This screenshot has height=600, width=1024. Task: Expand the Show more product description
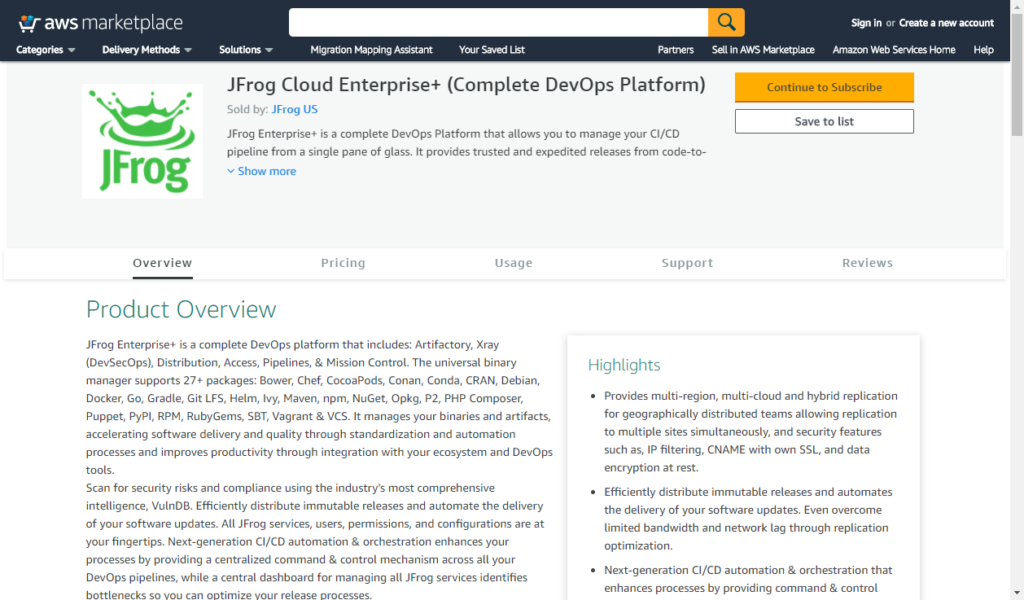tap(261, 171)
